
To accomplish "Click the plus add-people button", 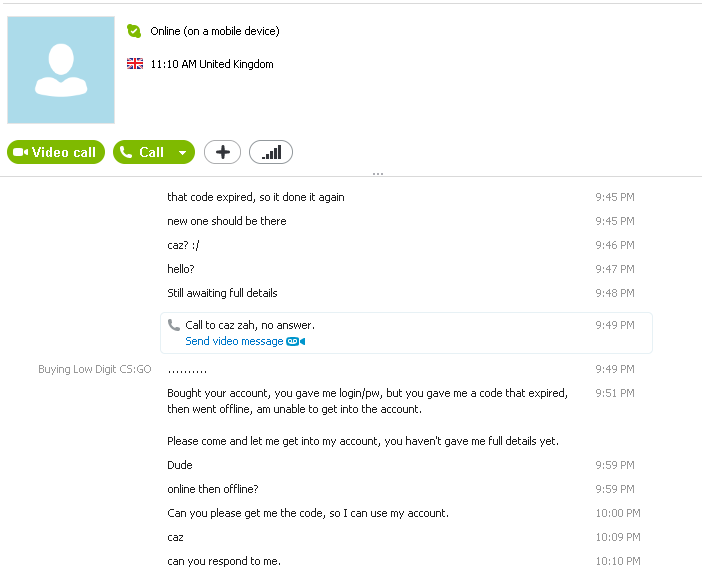I will (x=223, y=152).
